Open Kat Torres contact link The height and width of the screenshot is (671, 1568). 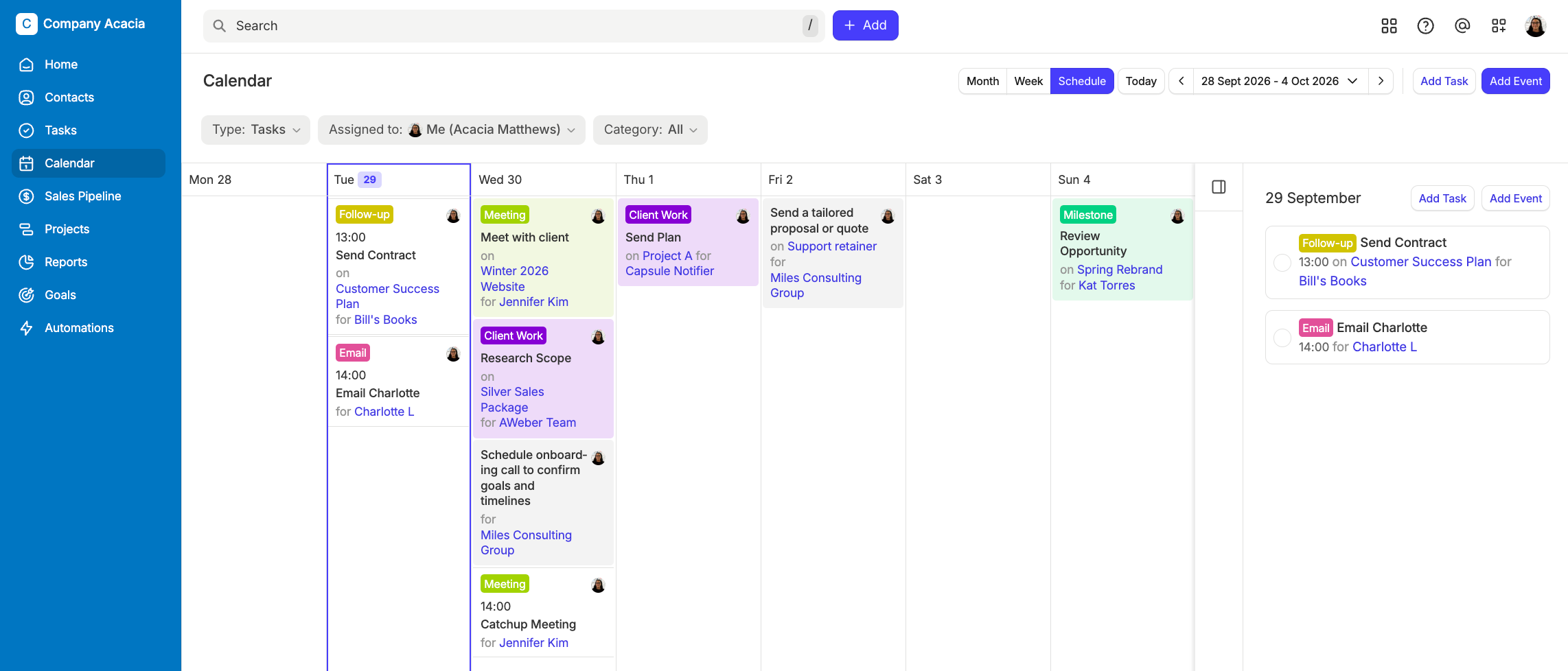1107,285
